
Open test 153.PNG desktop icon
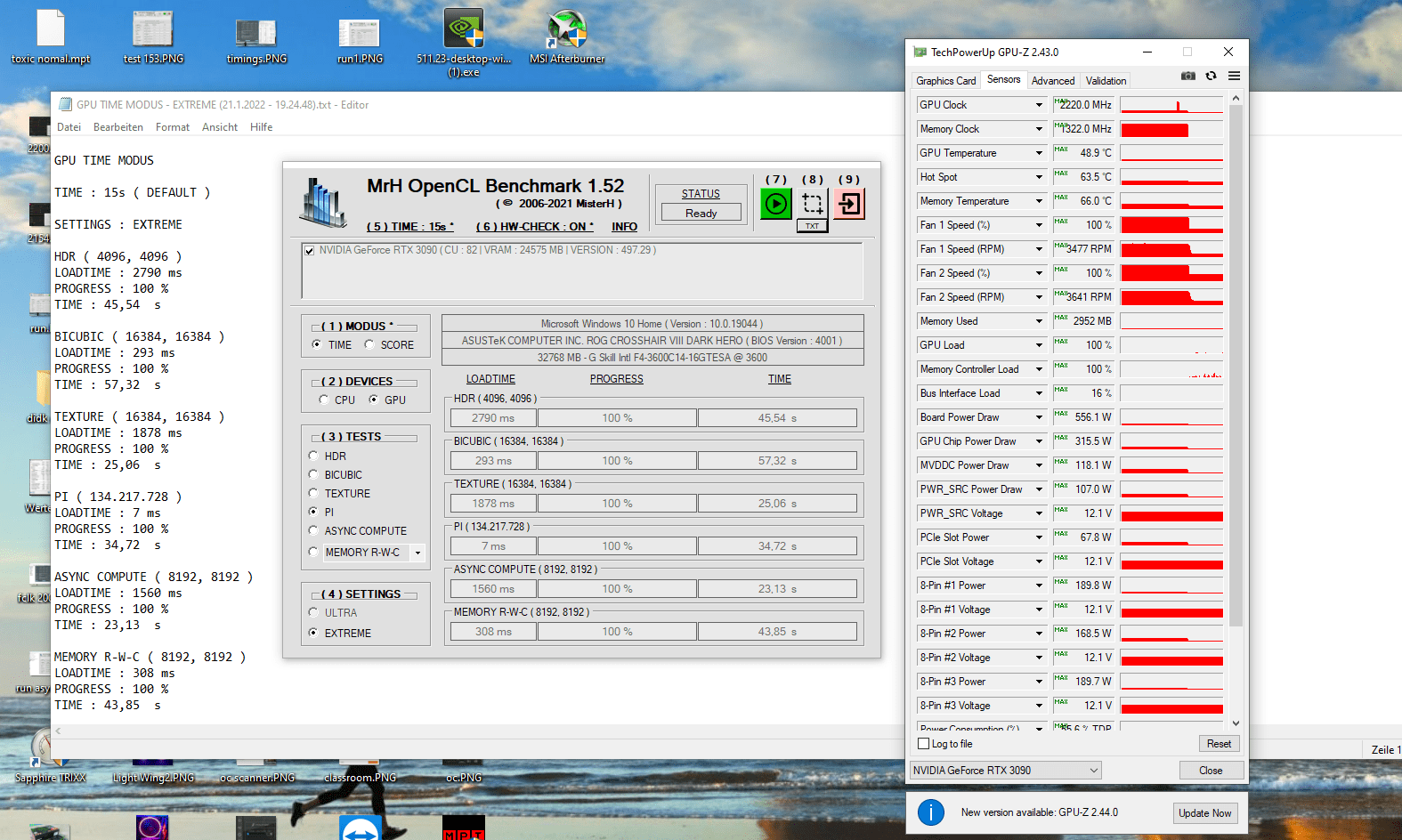point(153,37)
